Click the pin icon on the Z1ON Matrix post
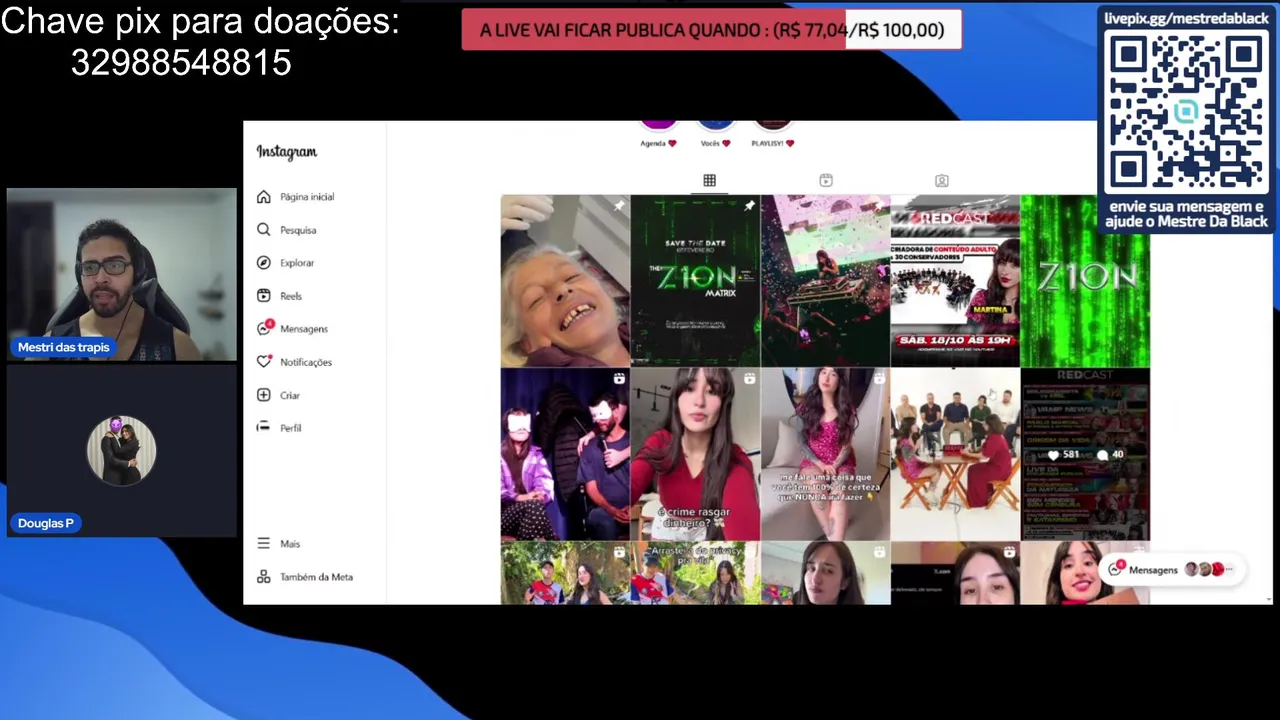This screenshot has width=1280, height=720. (749, 206)
